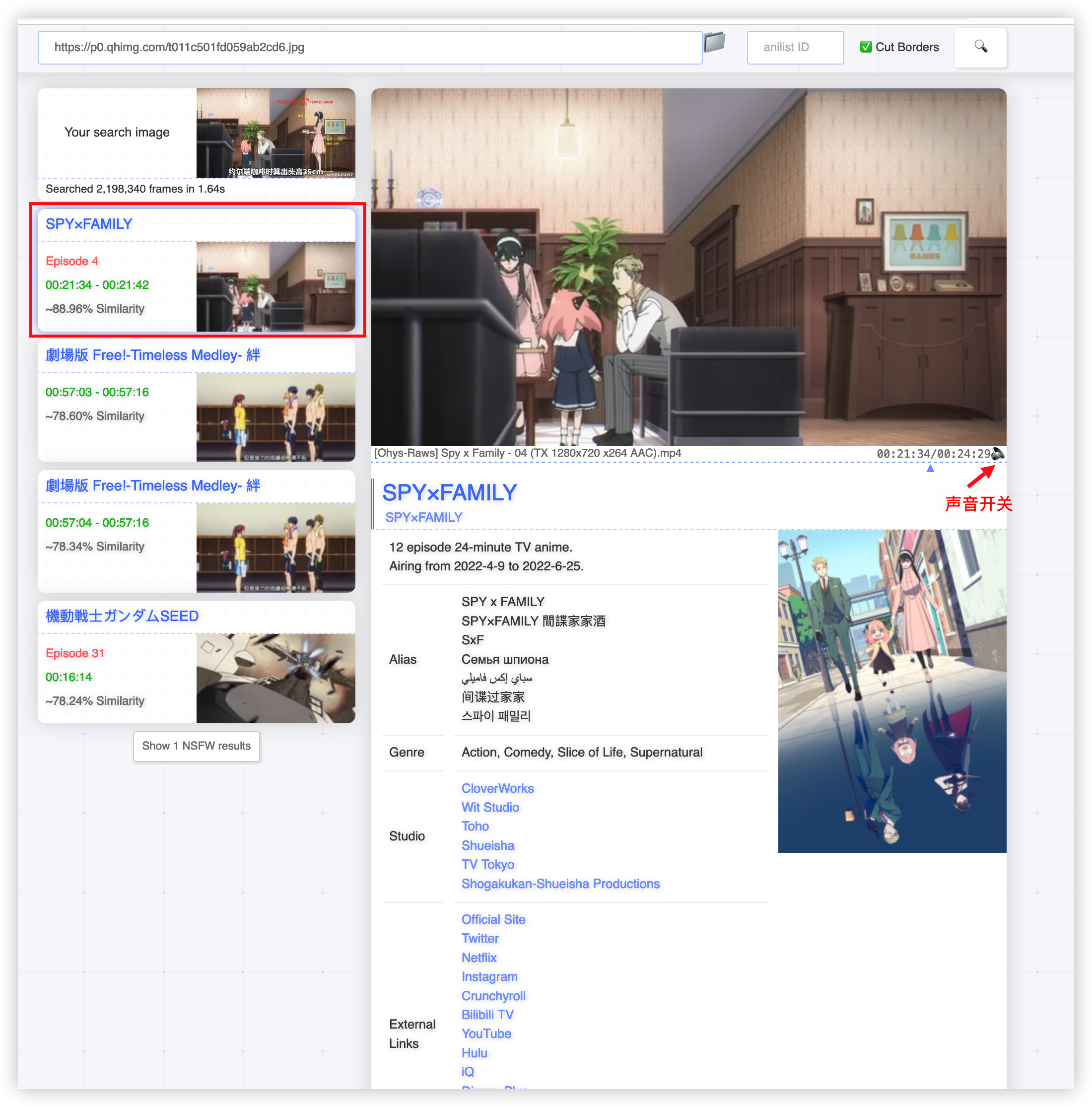Screen dimensions: 1092x1107
Task: Uncheck the Cut Borders checkbox
Action: click(866, 47)
